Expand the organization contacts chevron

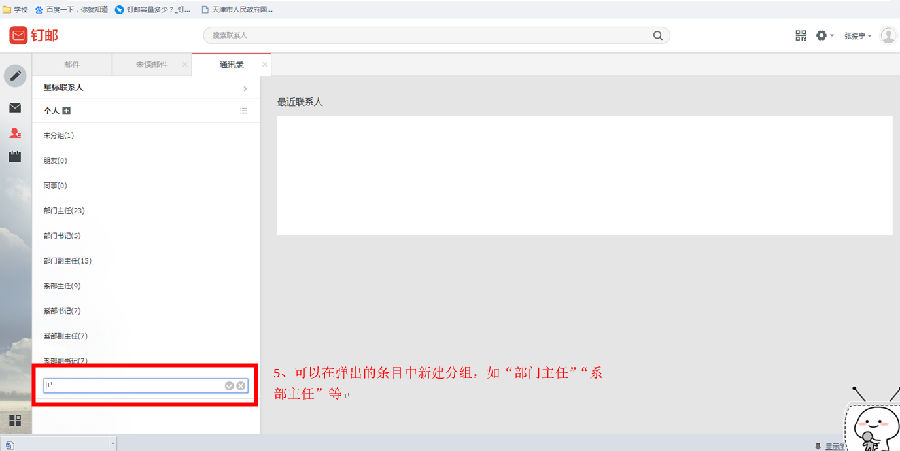[244, 88]
